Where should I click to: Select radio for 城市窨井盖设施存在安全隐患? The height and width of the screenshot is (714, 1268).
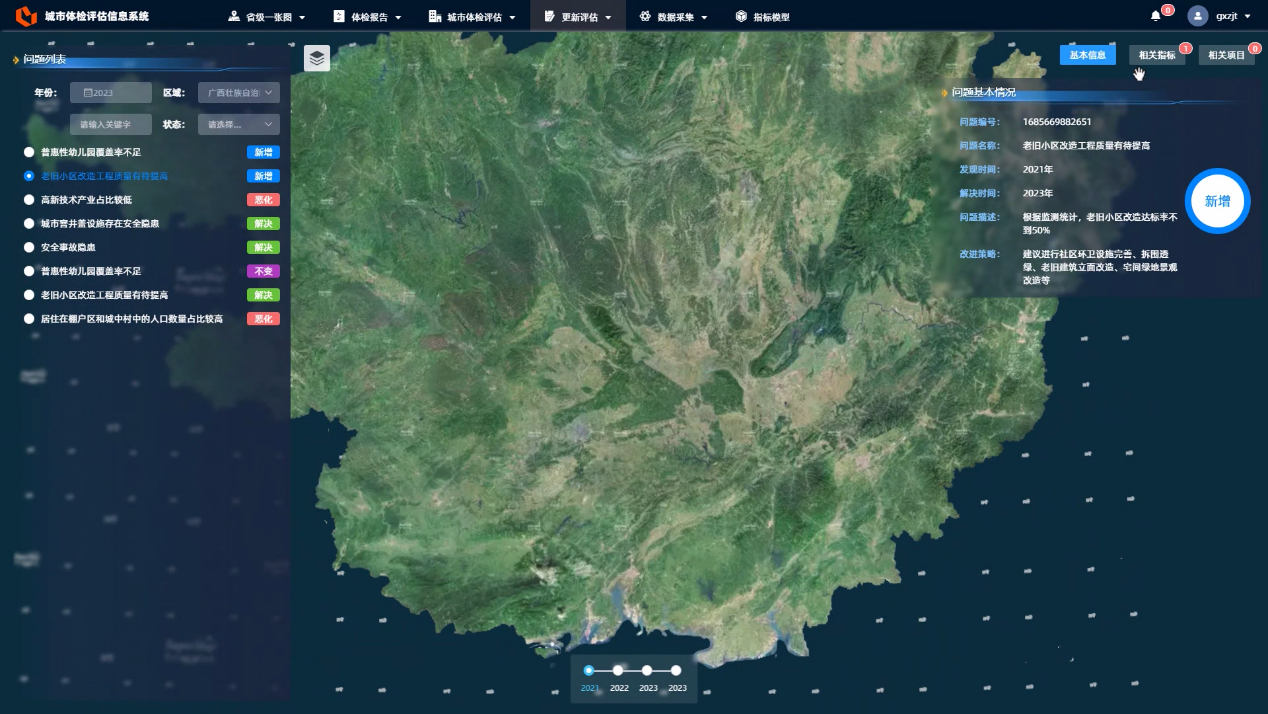[29, 224]
